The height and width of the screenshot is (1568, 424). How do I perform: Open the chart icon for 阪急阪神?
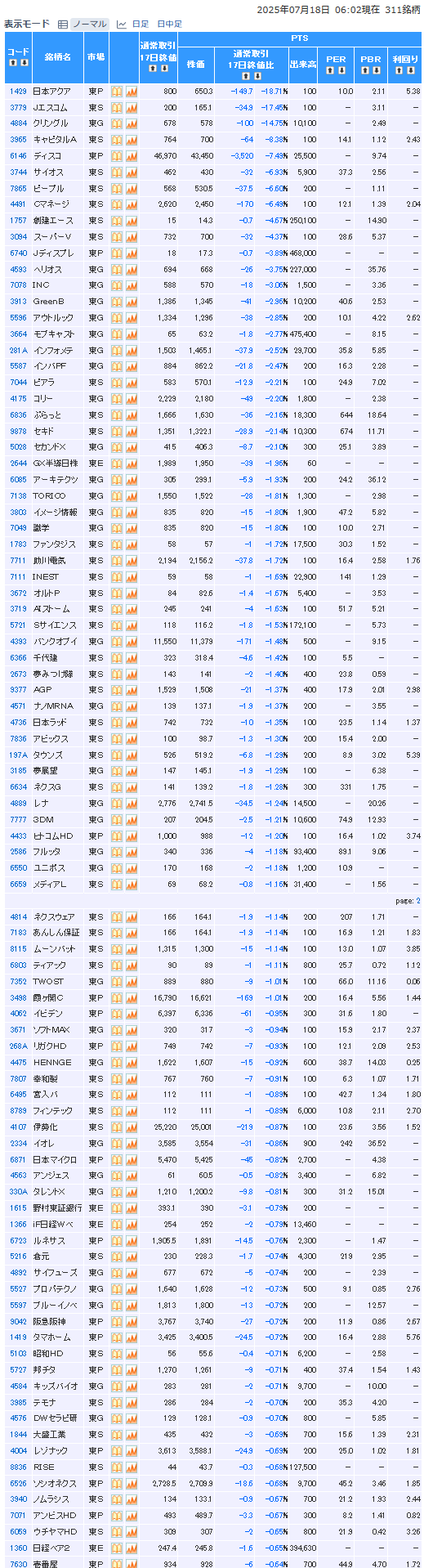[132, 1322]
